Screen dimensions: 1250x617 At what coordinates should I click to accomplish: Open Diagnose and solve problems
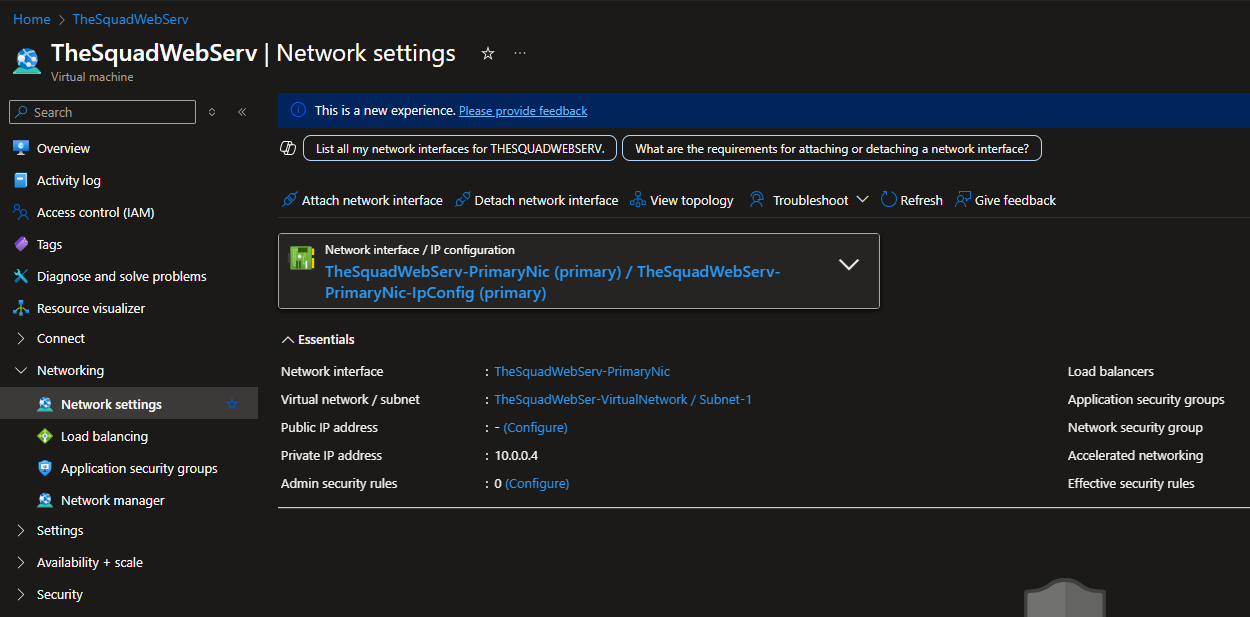click(x=122, y=276)
